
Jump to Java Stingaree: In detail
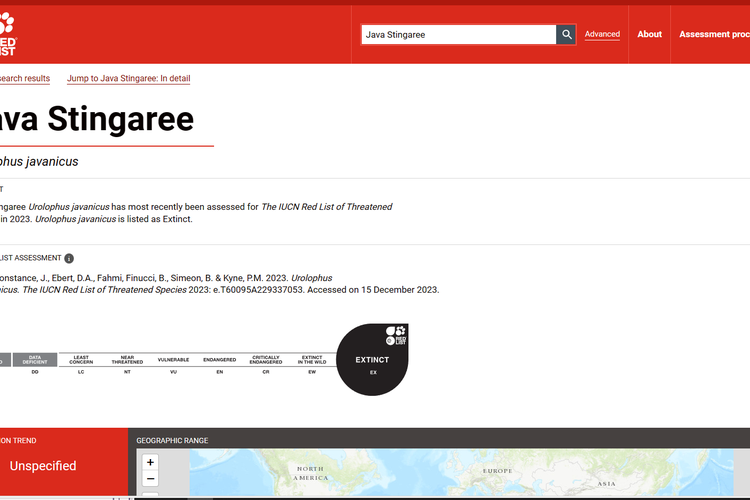tap(128, 78)
